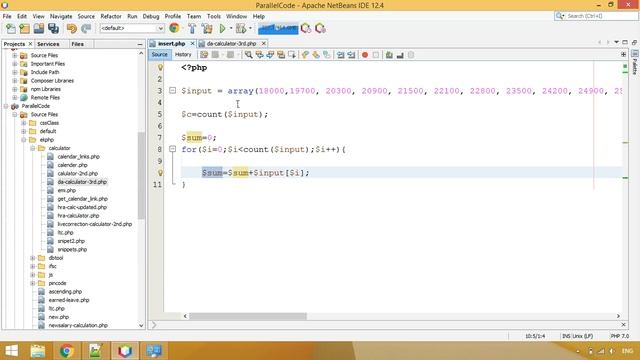Viewport: 640px width, 360px height.
Task: Click the New Project toolbar icon
Action: click(x=24, y=29)
